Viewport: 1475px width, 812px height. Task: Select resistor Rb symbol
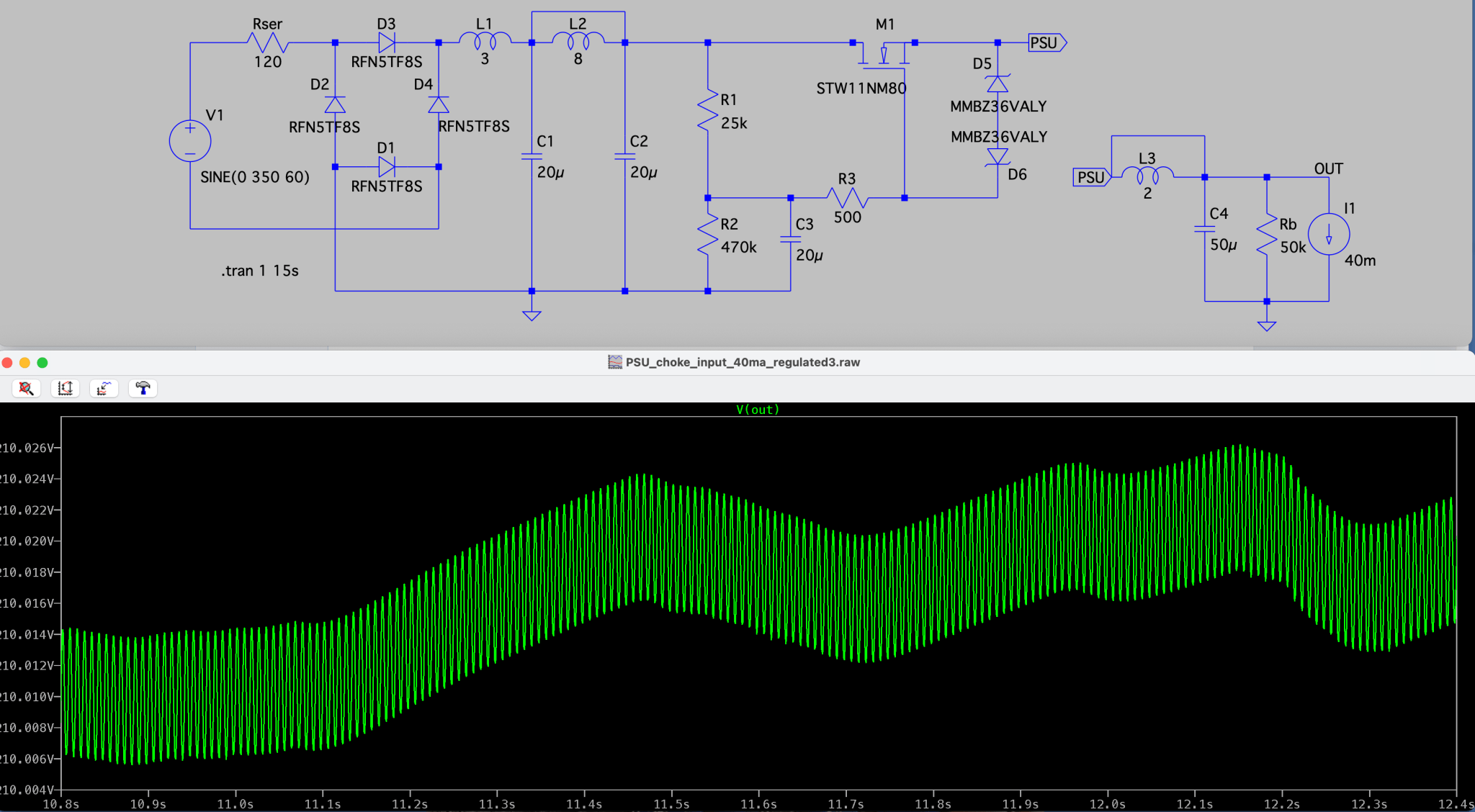click(x=1266, y=235)
